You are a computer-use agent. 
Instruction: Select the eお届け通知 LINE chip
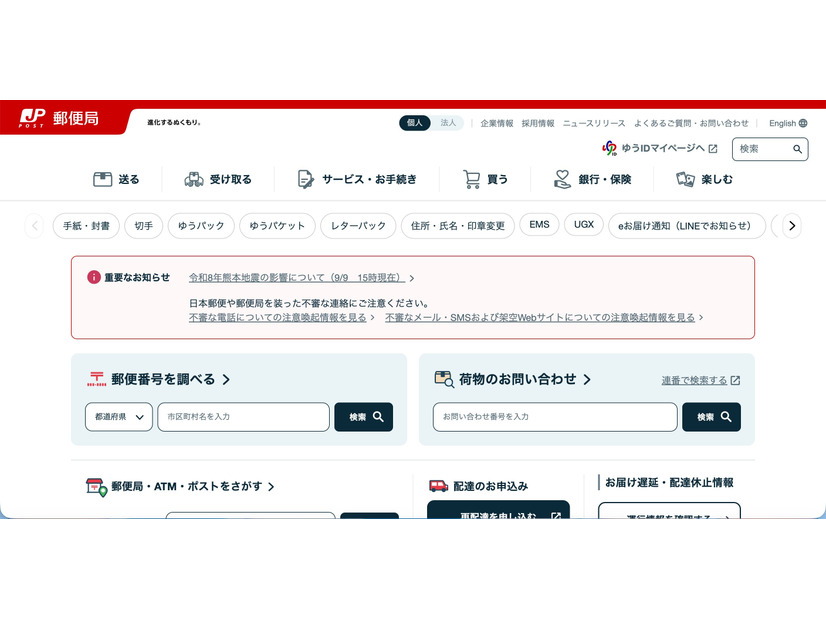[x=687, y=226]
